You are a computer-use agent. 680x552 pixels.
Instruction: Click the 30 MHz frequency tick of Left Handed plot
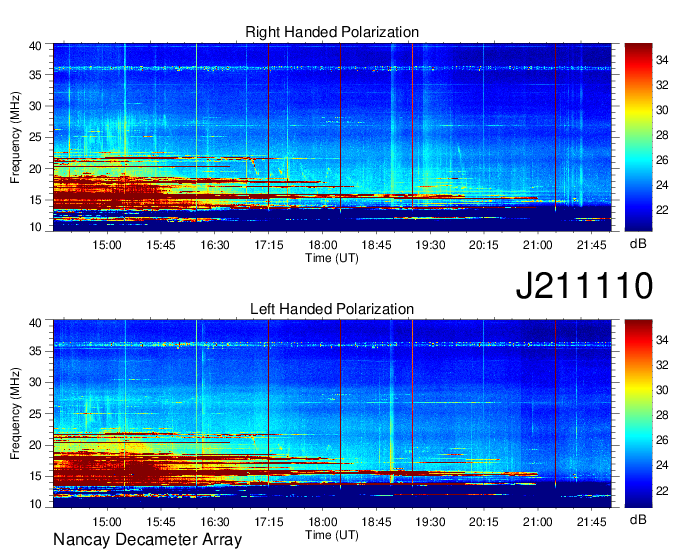[x=36, y=382]
